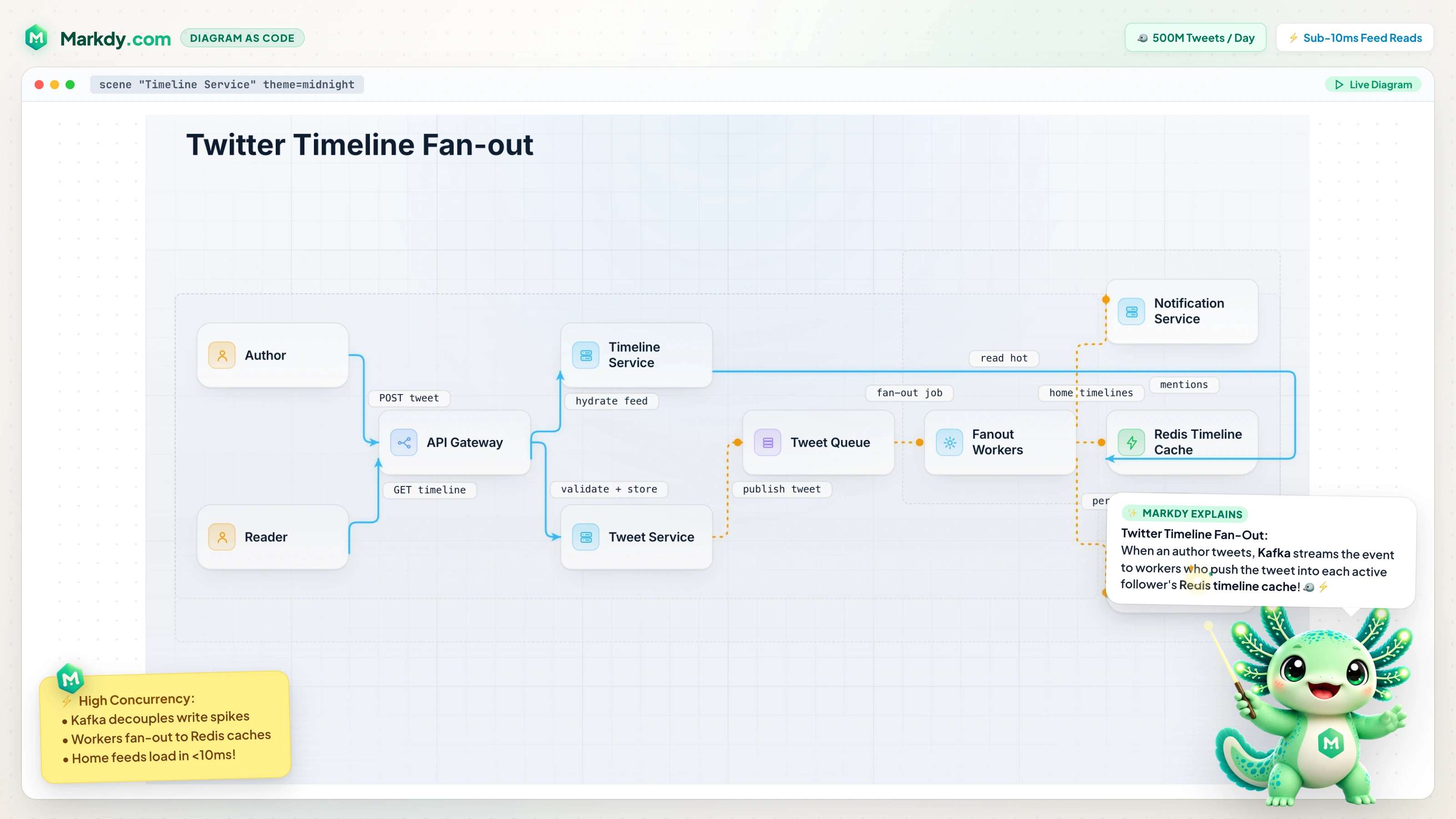The height and width of the screenshot is (819, 1456).
Task: Open the Markdy.com home link
Action: [x=115, y=38]
